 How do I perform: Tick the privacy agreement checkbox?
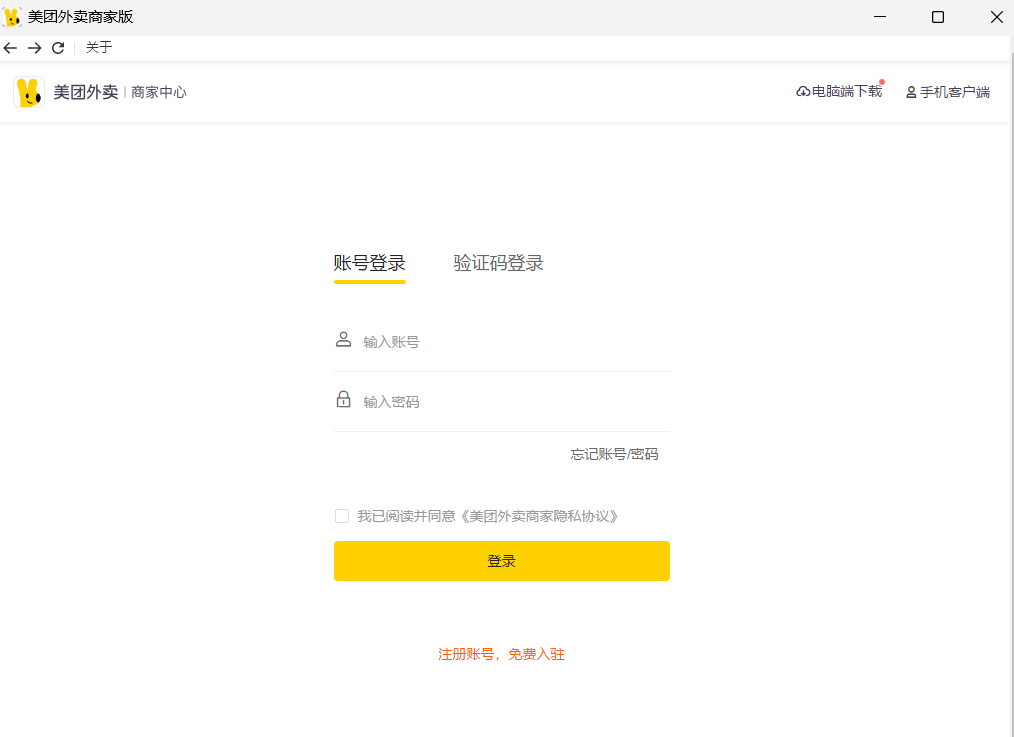pos(342,516)
